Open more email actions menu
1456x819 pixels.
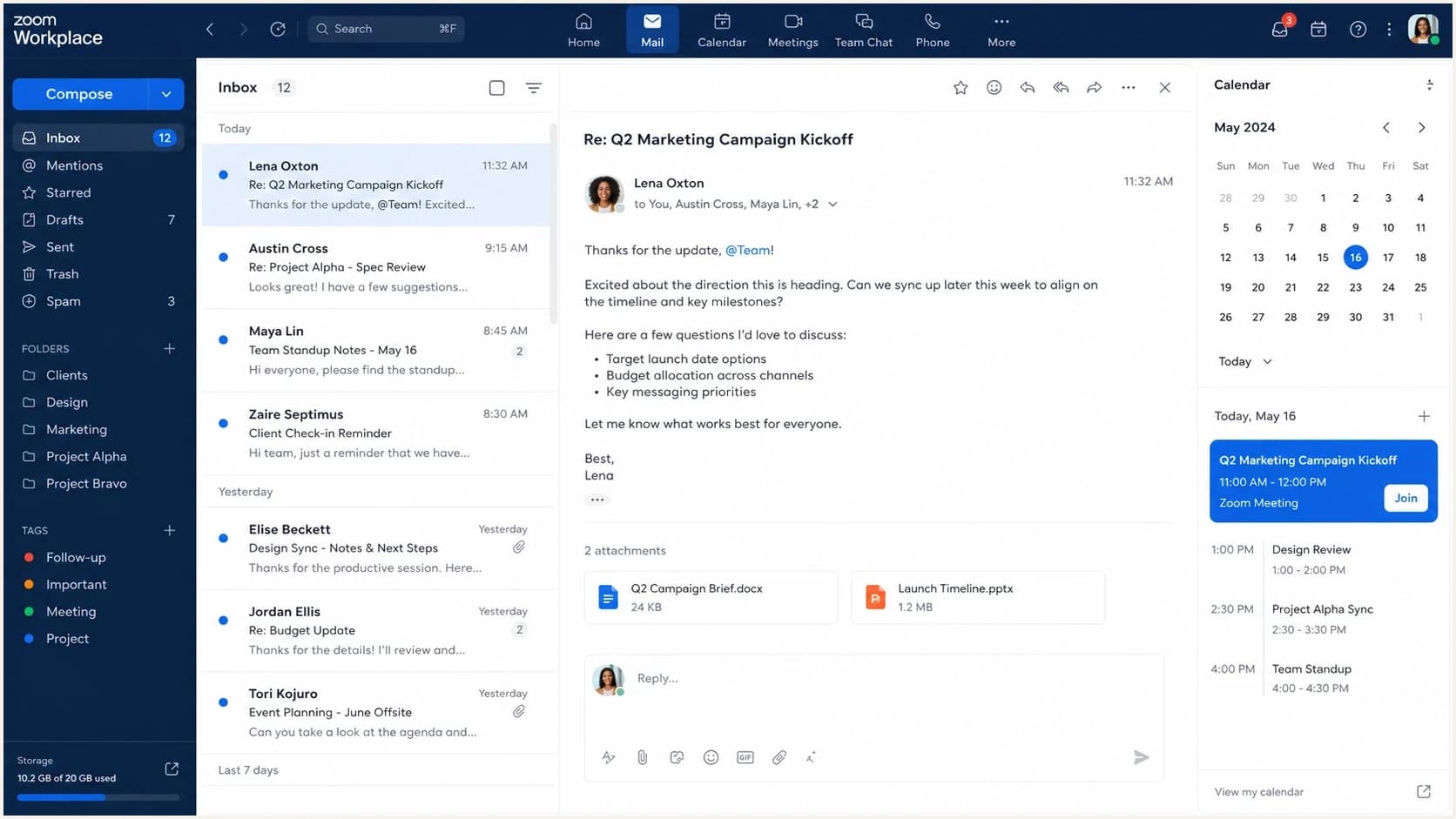pyautogui.click(x=1129, y=88)
